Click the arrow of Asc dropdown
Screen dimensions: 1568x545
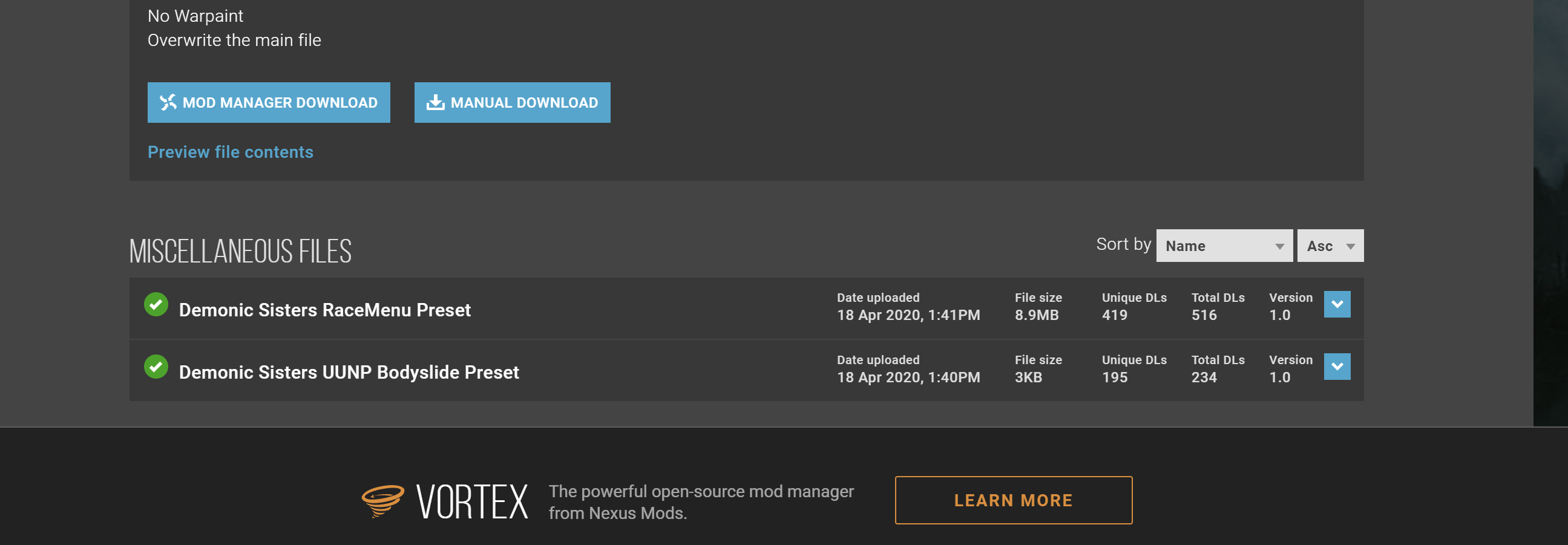[x=1350, y=246]
